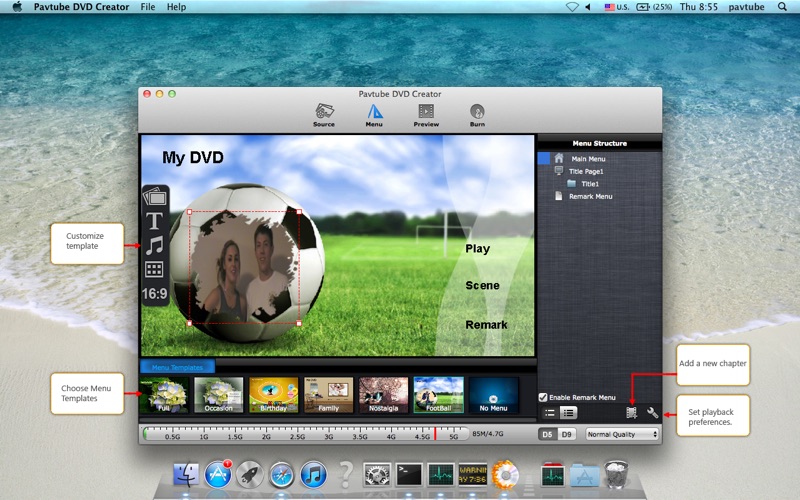
Task: Open the Apple menu
Action: pos(17,7)
